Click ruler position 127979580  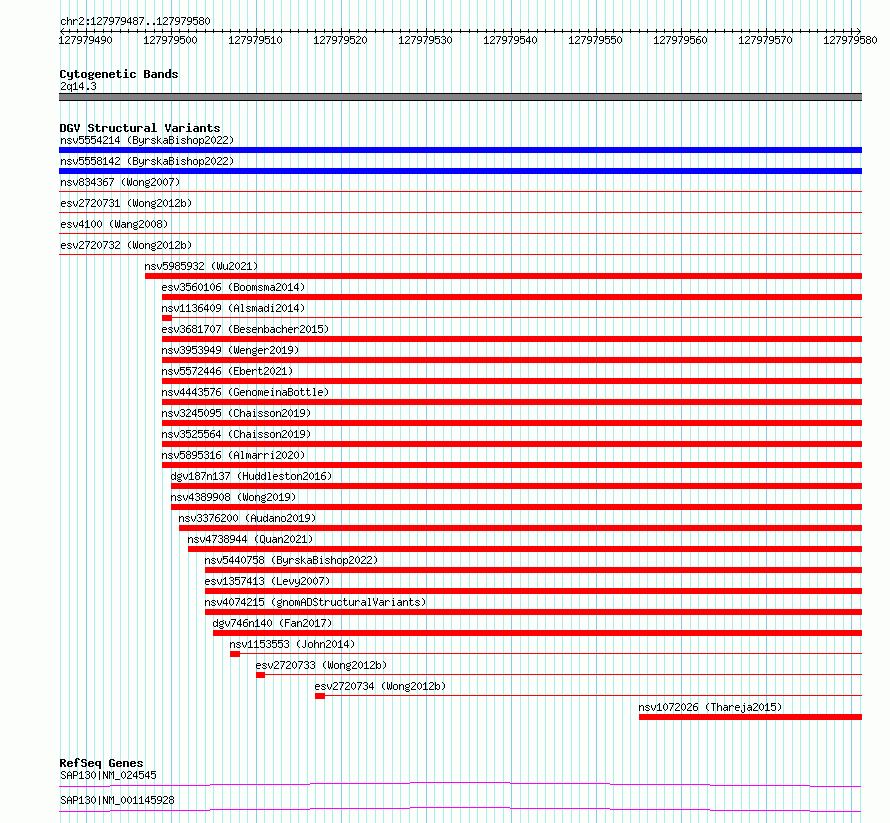[x=850, y=40]
